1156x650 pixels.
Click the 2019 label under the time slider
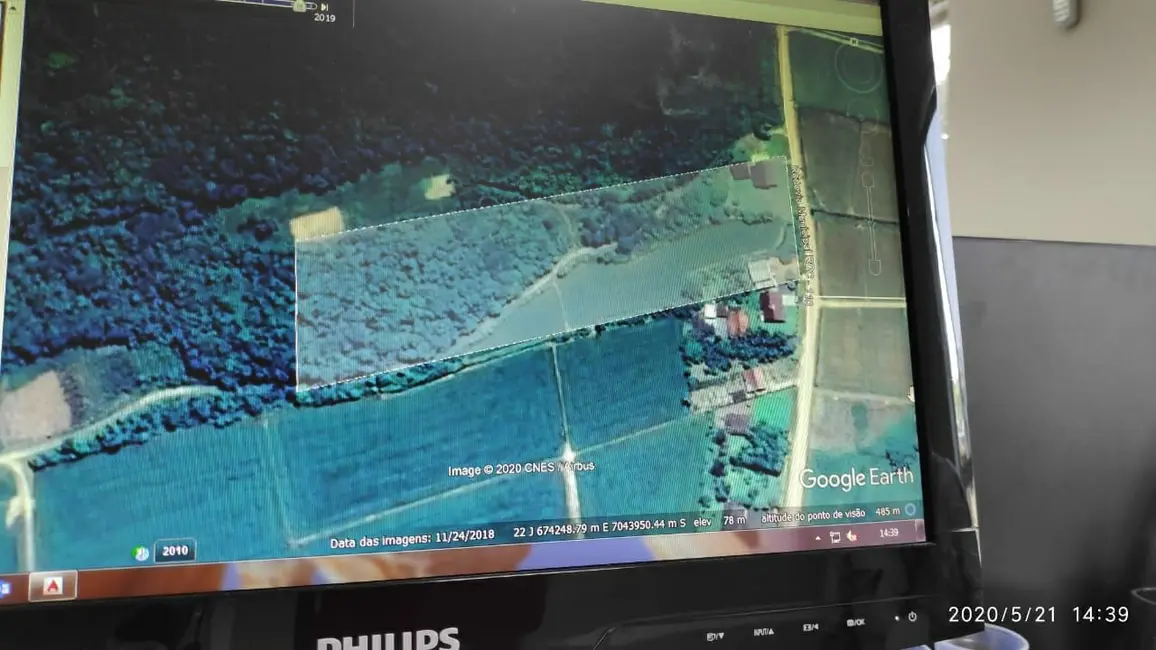point(324,18)
